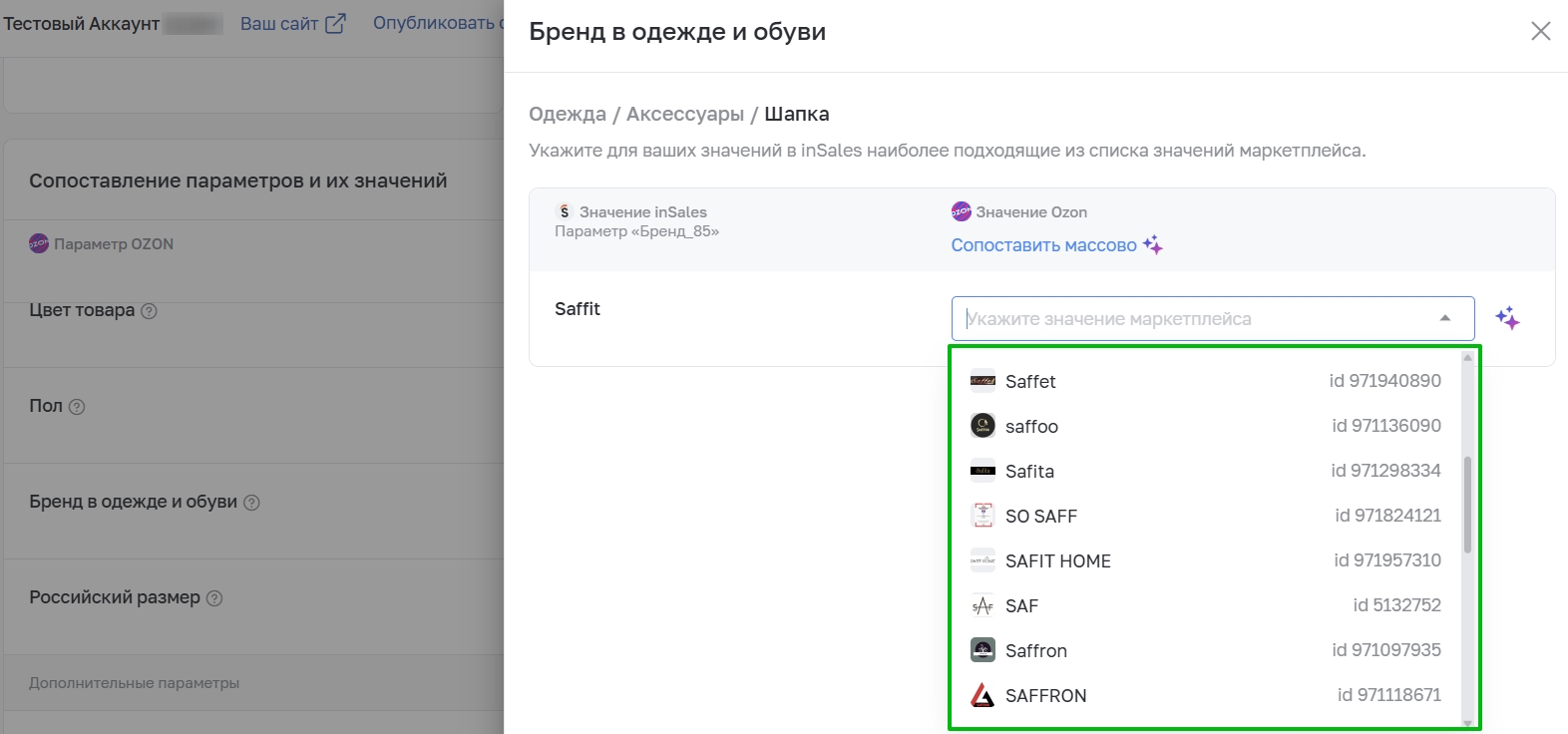Click Тестовый Аккаунт in the header

(82, 24)
